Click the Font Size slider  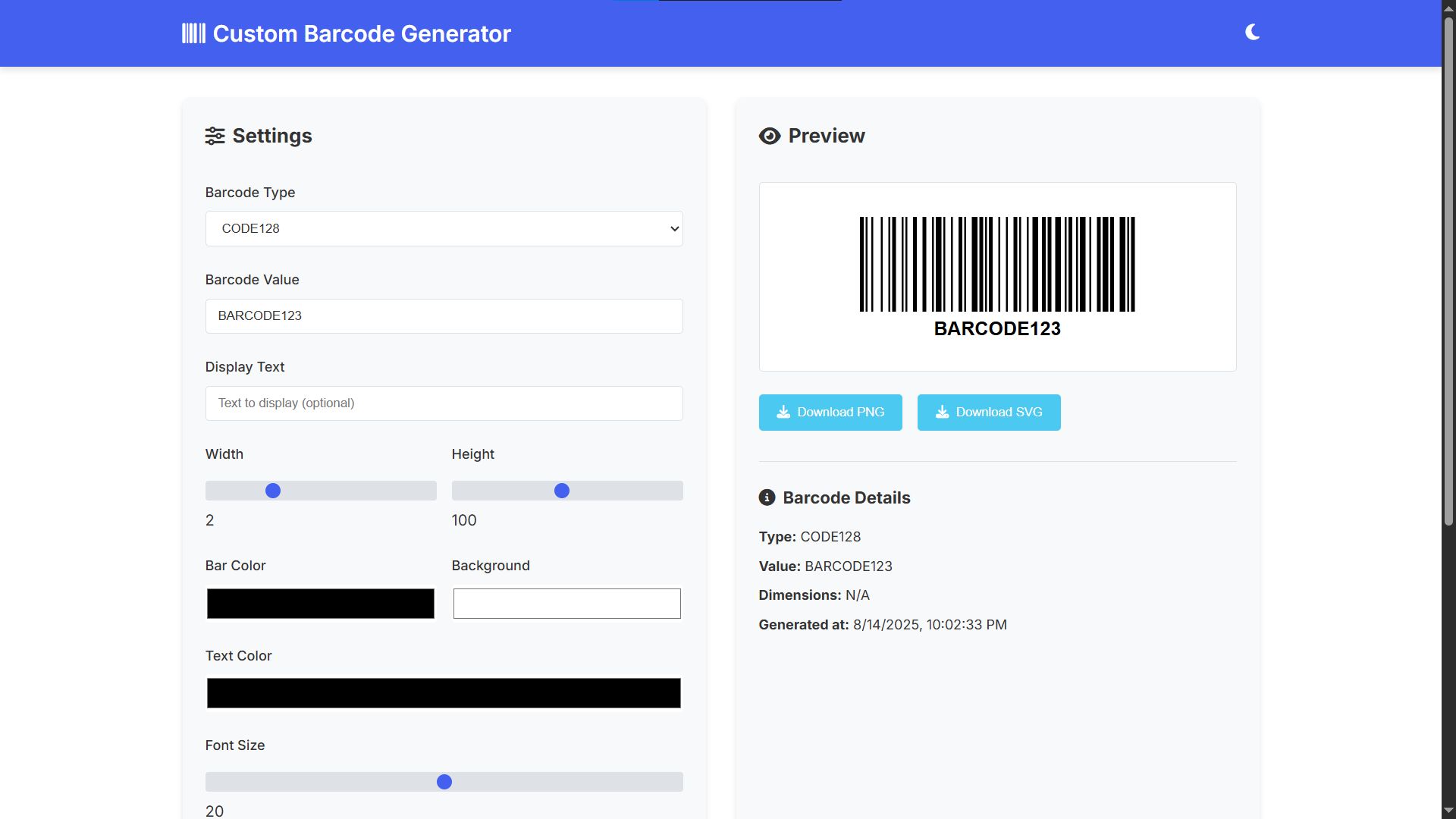pos(444,782)
